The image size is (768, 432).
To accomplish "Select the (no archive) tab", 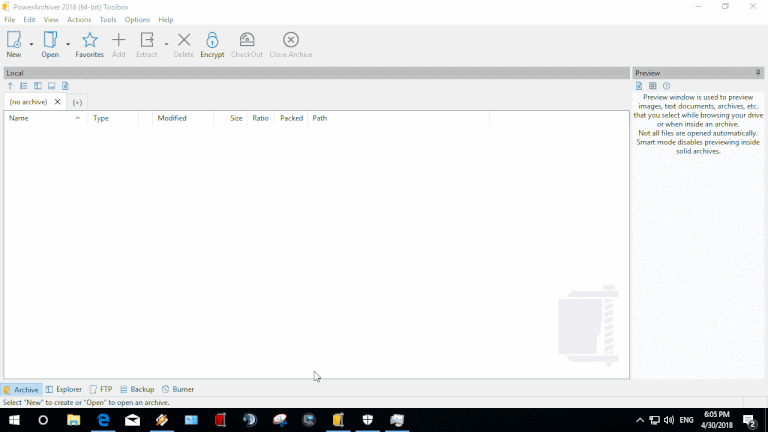I will (28, 102).
